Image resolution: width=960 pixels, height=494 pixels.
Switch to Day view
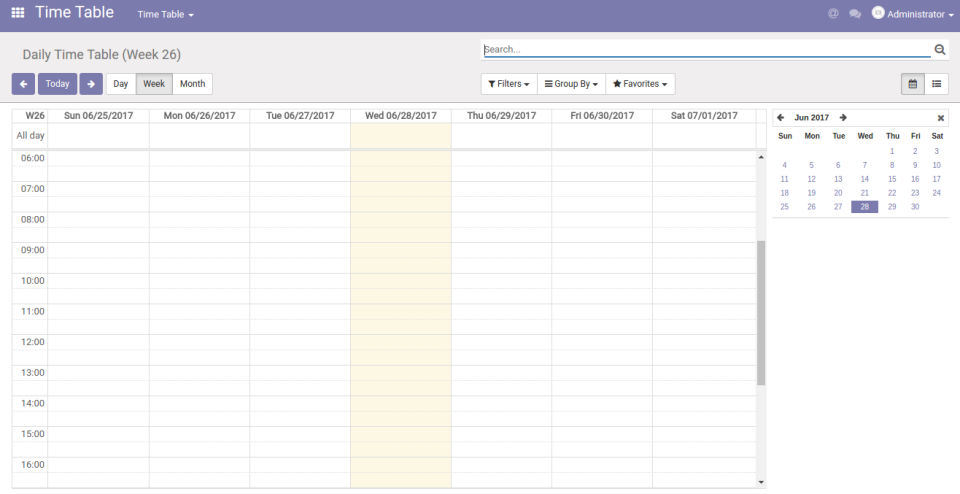coord(121,84)
